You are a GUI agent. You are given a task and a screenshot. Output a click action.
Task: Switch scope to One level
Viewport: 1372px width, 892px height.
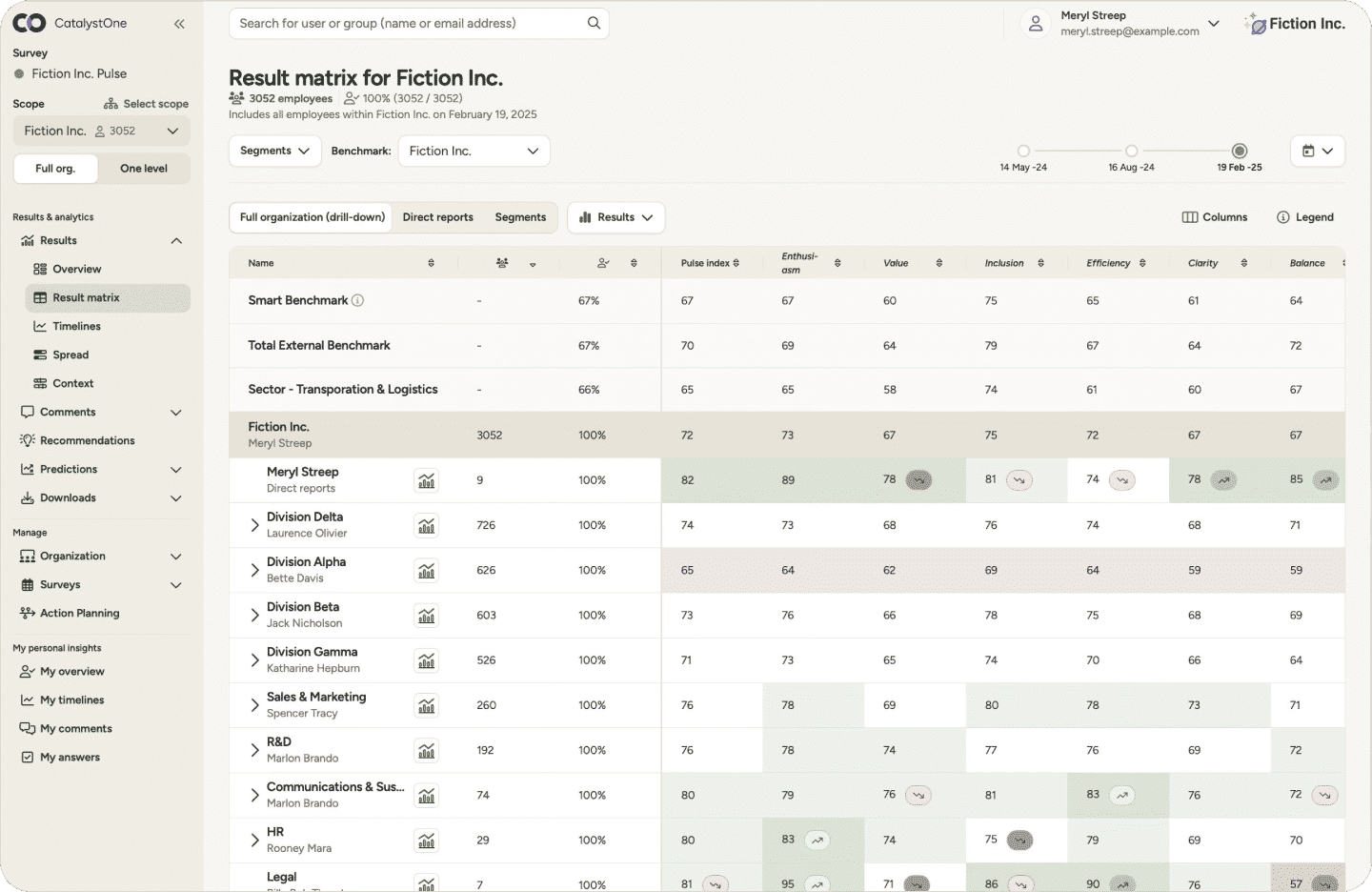click(x=144, y=169)
